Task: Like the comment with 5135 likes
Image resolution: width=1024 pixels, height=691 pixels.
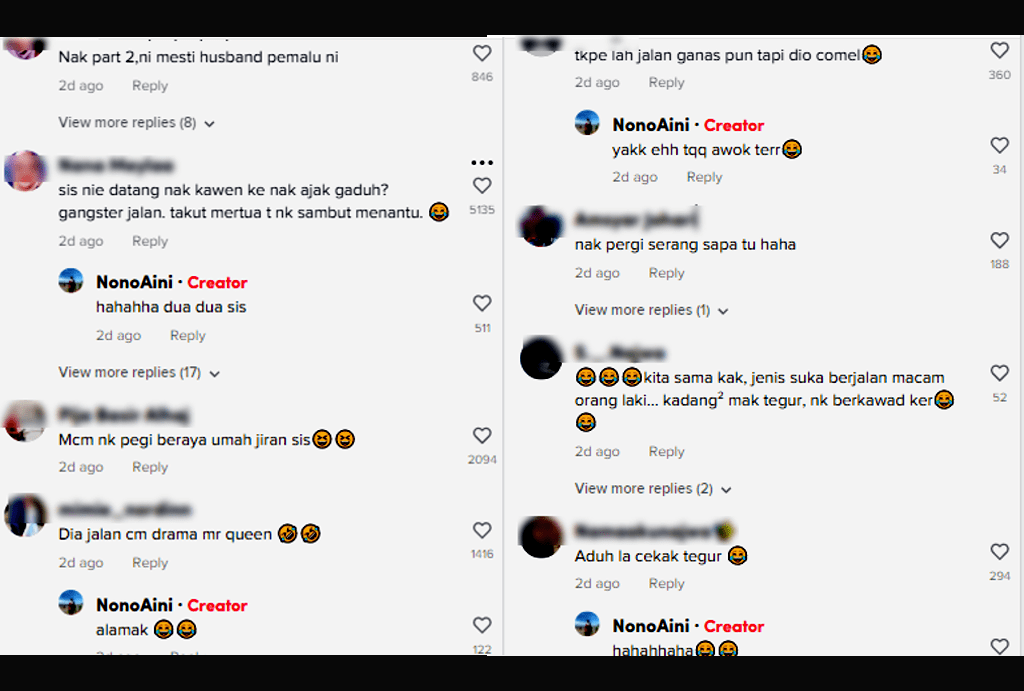Action: 482,186
